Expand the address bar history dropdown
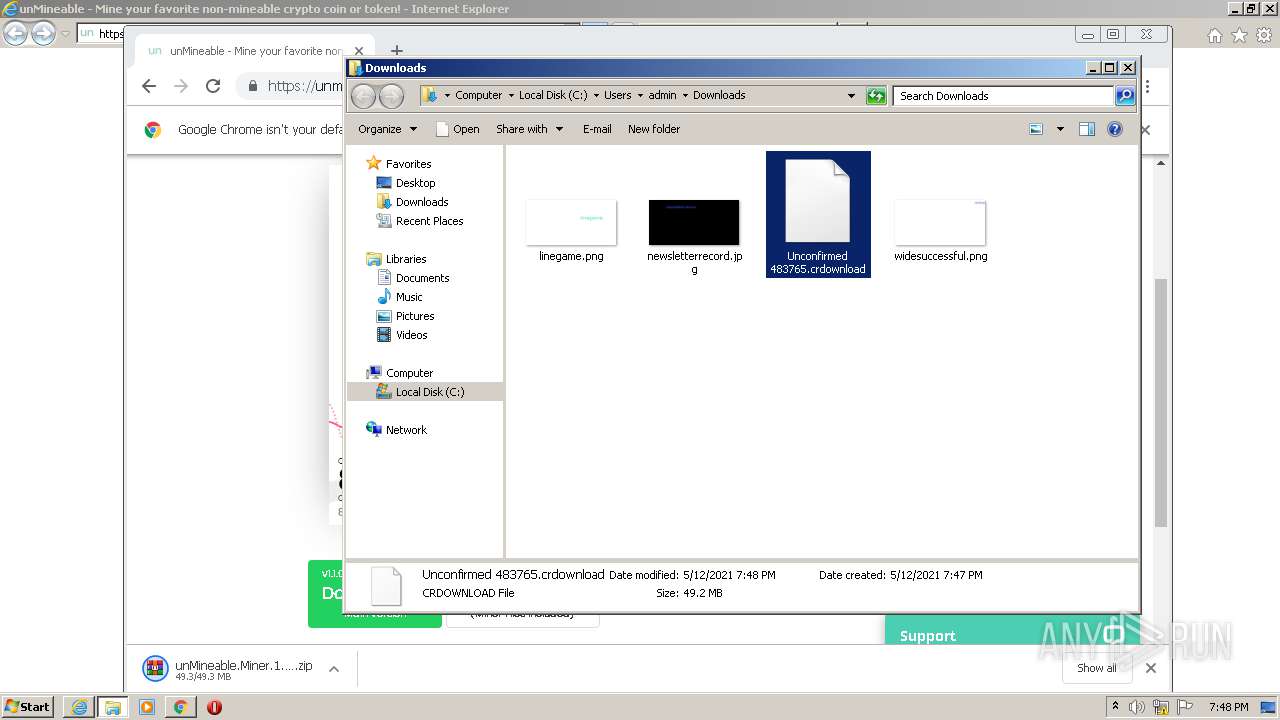The height and width of the screenshot is (720, 1280). pyautogui.click(x=851, y=96)
